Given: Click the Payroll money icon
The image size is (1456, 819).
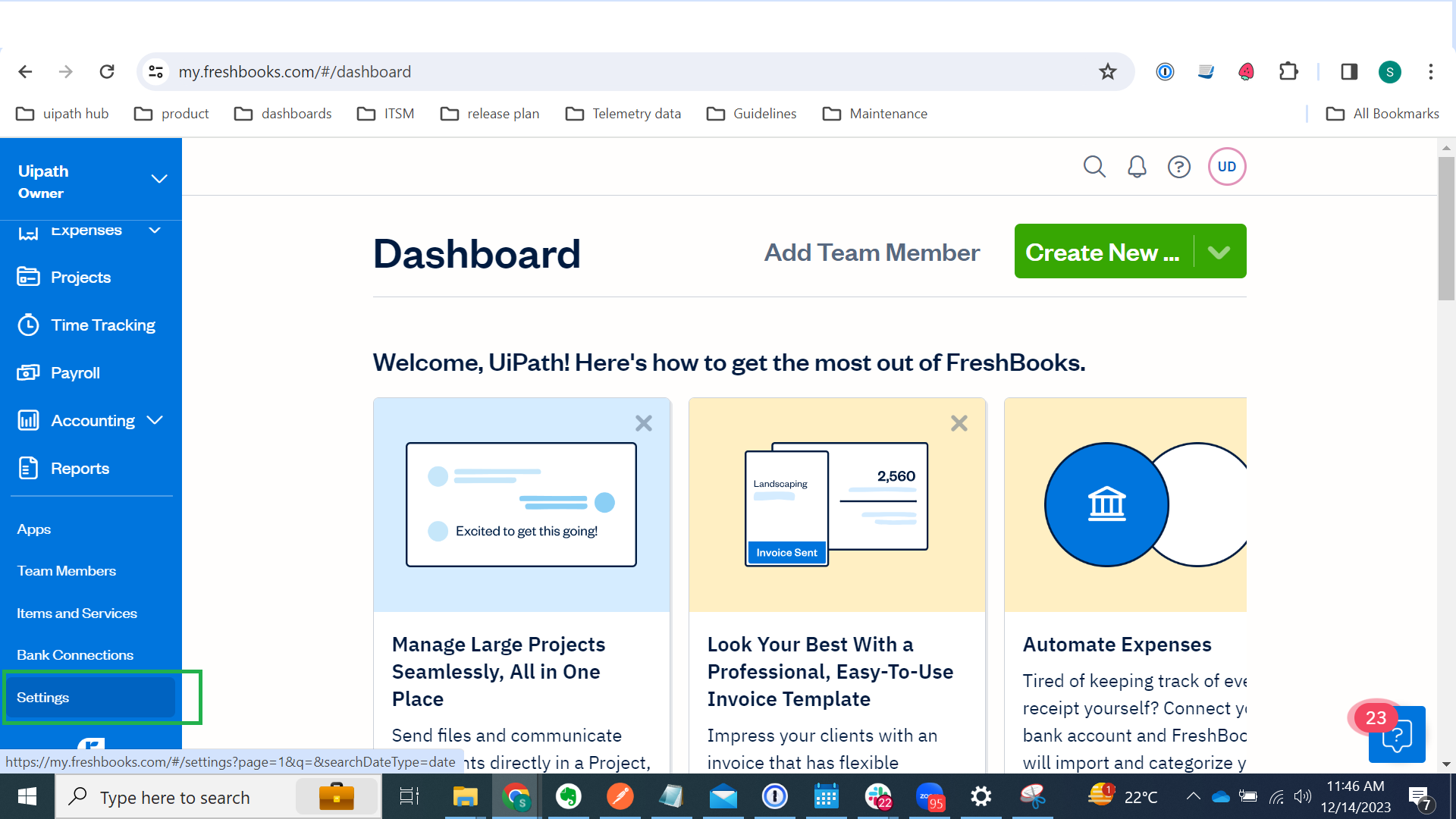Looking at the screenshot, I should 28,372.
